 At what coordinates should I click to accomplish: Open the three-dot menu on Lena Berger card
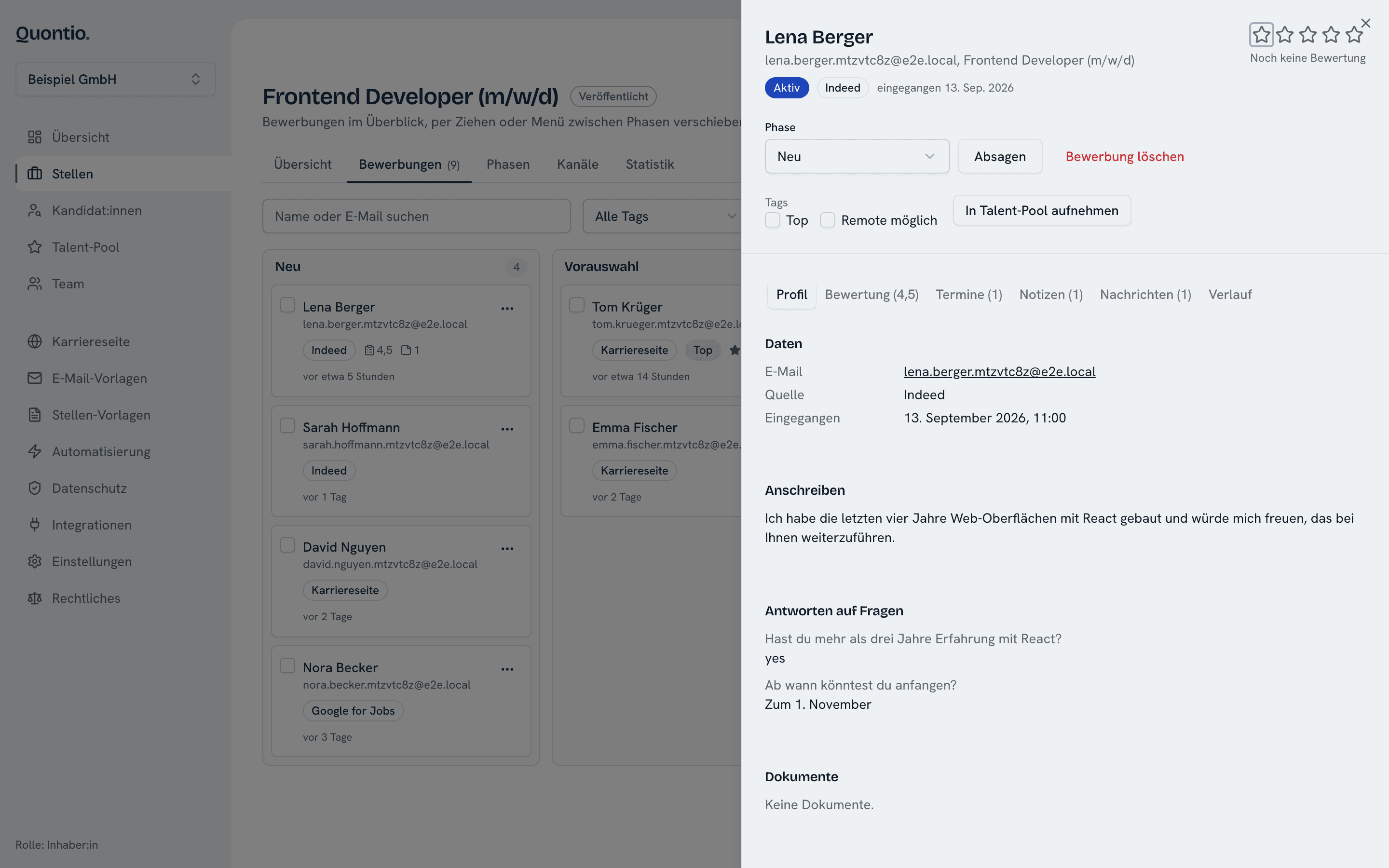pyautogui.click(x=507, y=309)
